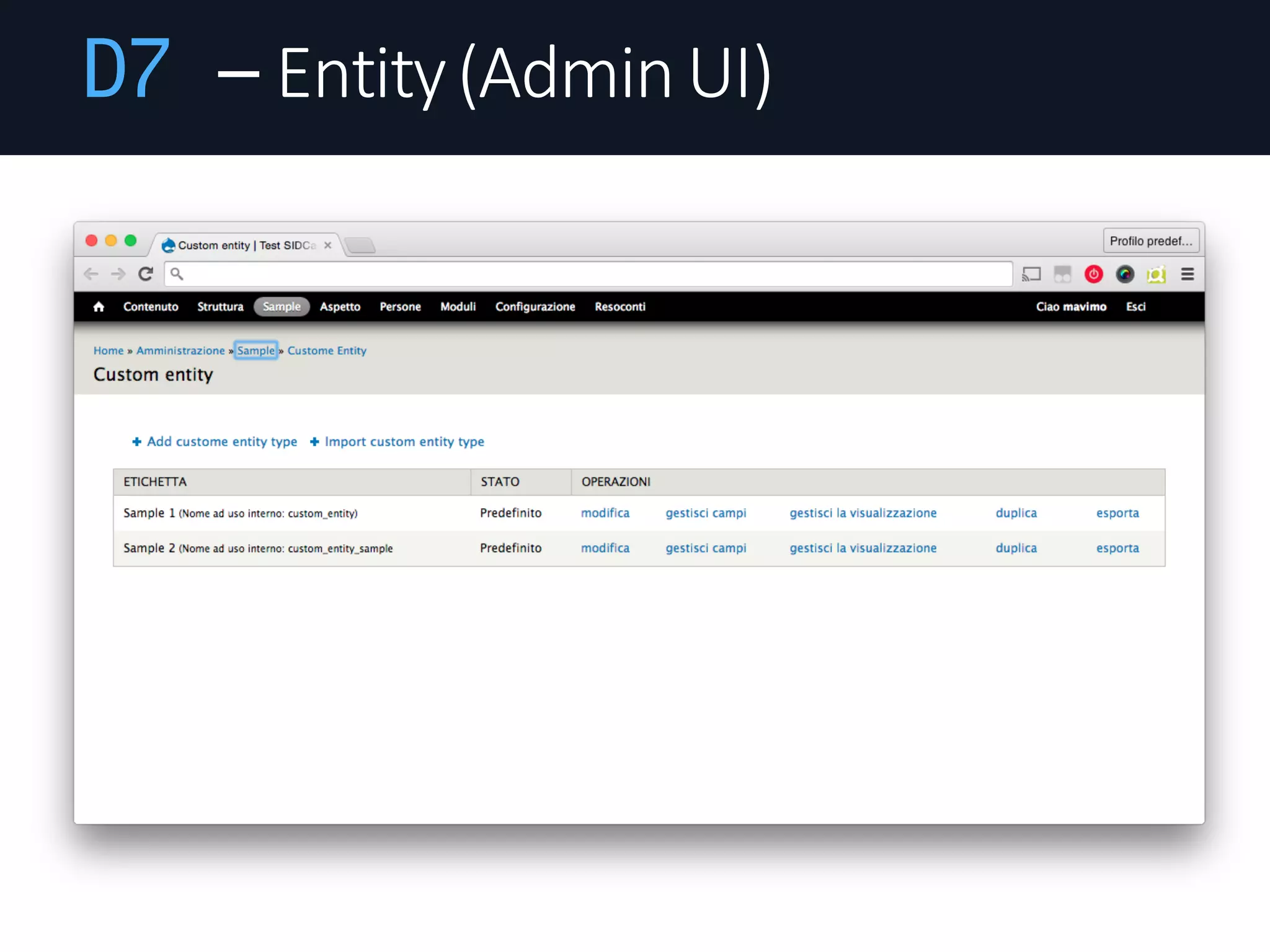Select the Custom entity browser tab

click(x=246, y=245)
